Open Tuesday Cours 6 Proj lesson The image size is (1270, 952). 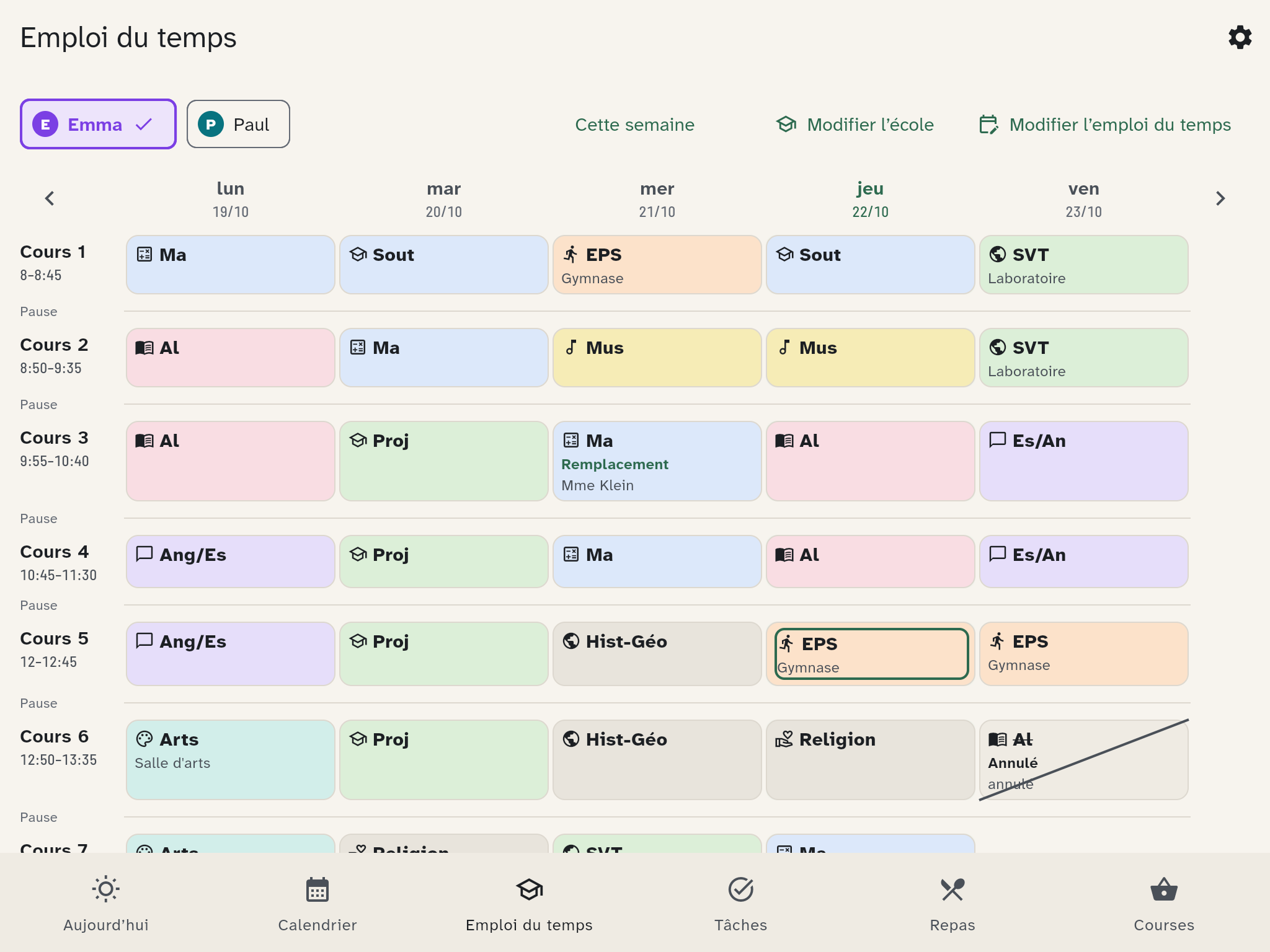tap(444, 760)
